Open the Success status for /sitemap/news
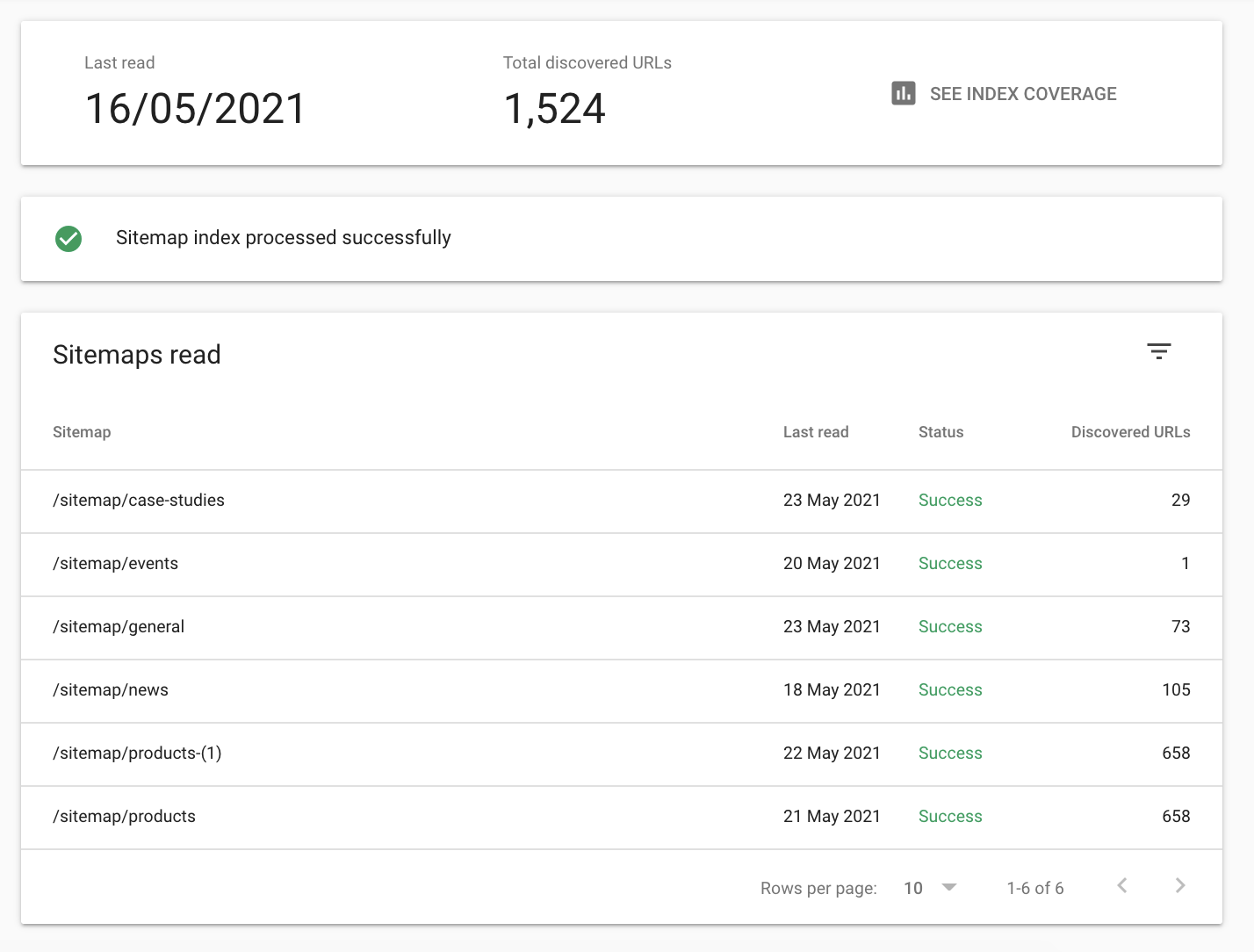This screenshot has width=1254, height=952. tap(950, 689)
